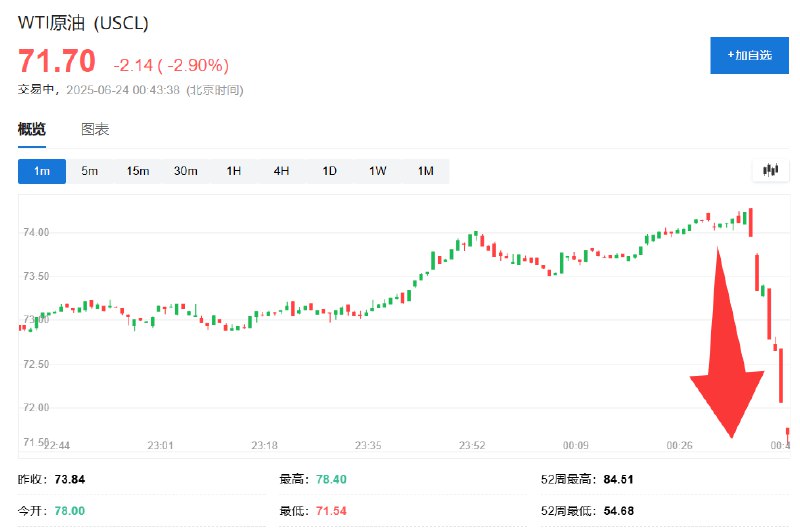Click the 72.00 price axis label

(36, 408)
